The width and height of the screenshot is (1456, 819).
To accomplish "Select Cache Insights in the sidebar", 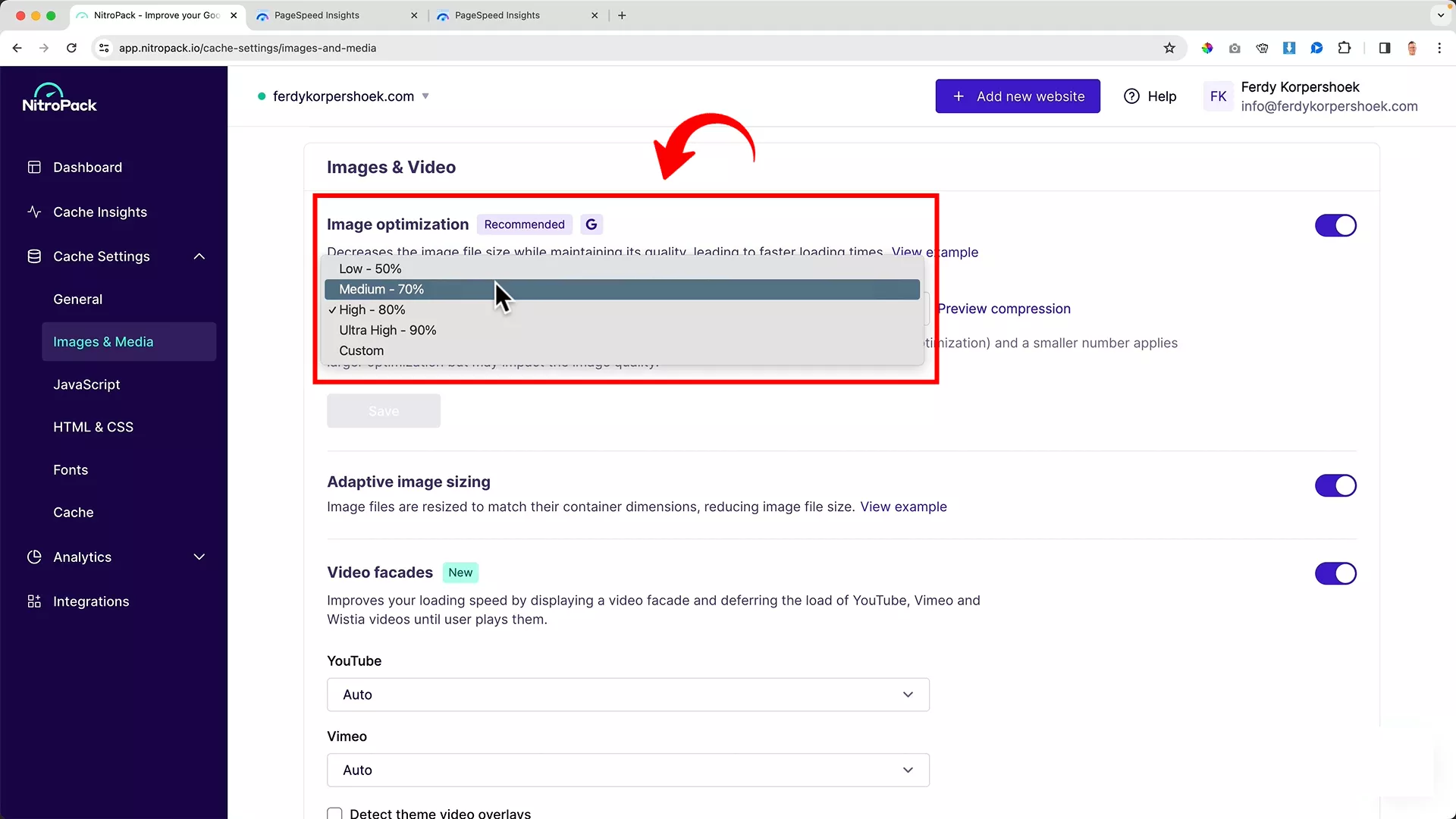I will pos(99,212).
